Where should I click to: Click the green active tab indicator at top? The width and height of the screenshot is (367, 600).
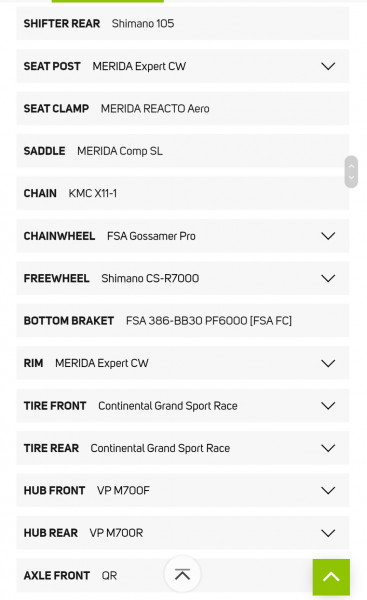(108, 1)
